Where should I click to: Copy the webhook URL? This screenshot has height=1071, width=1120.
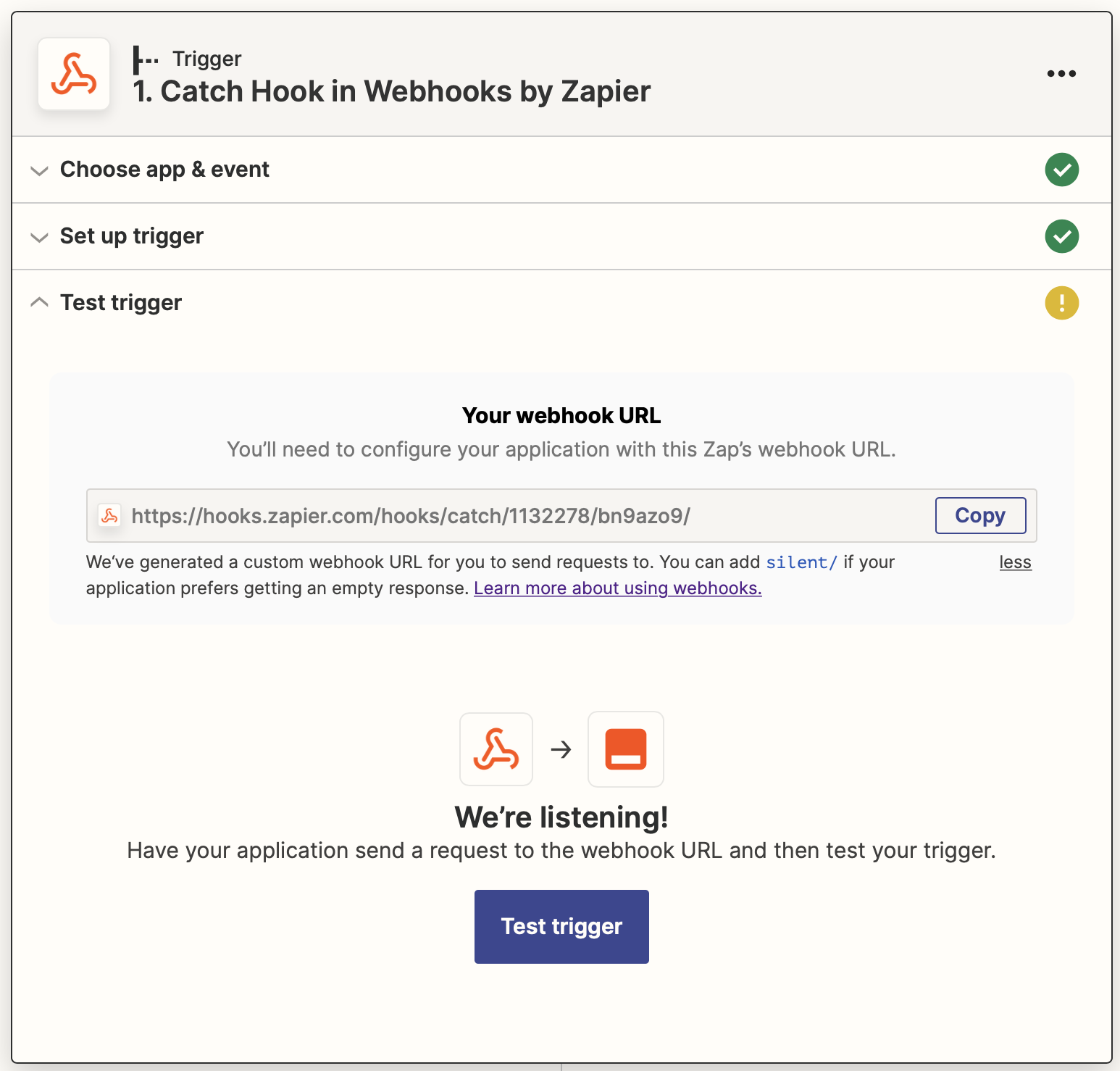click(980, 515)
